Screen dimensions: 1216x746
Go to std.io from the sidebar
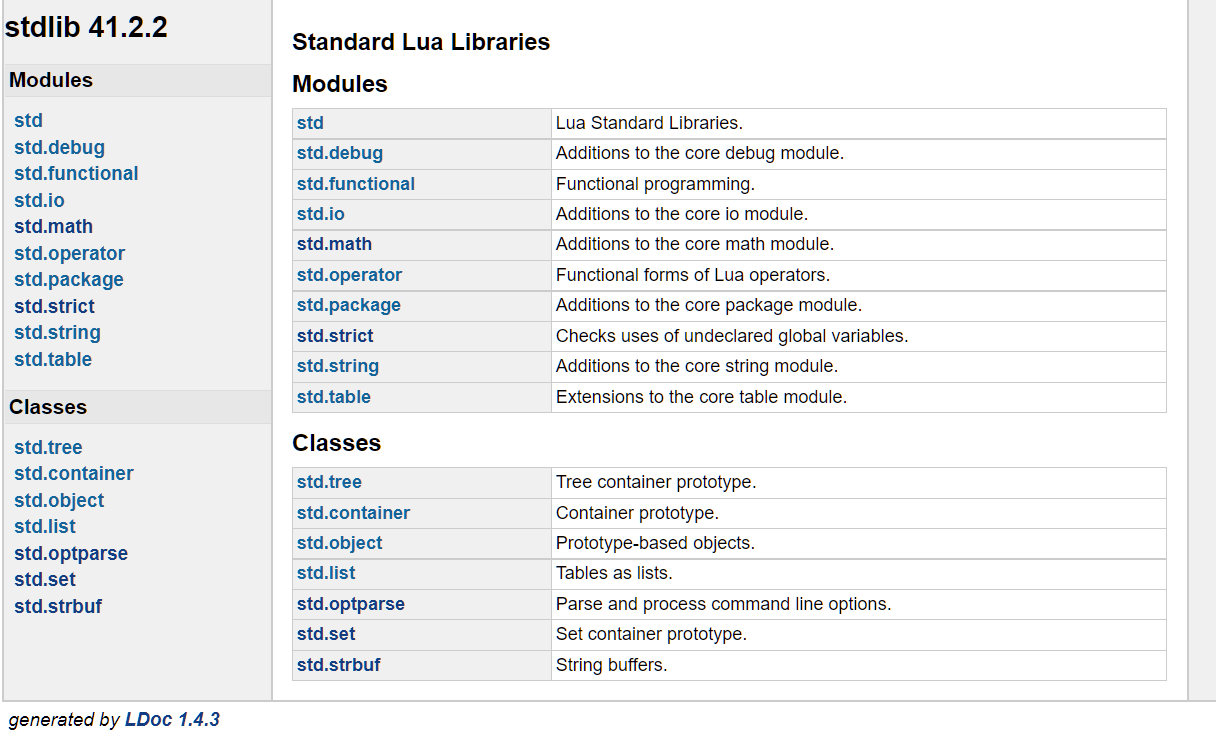[x=39, y=200]
